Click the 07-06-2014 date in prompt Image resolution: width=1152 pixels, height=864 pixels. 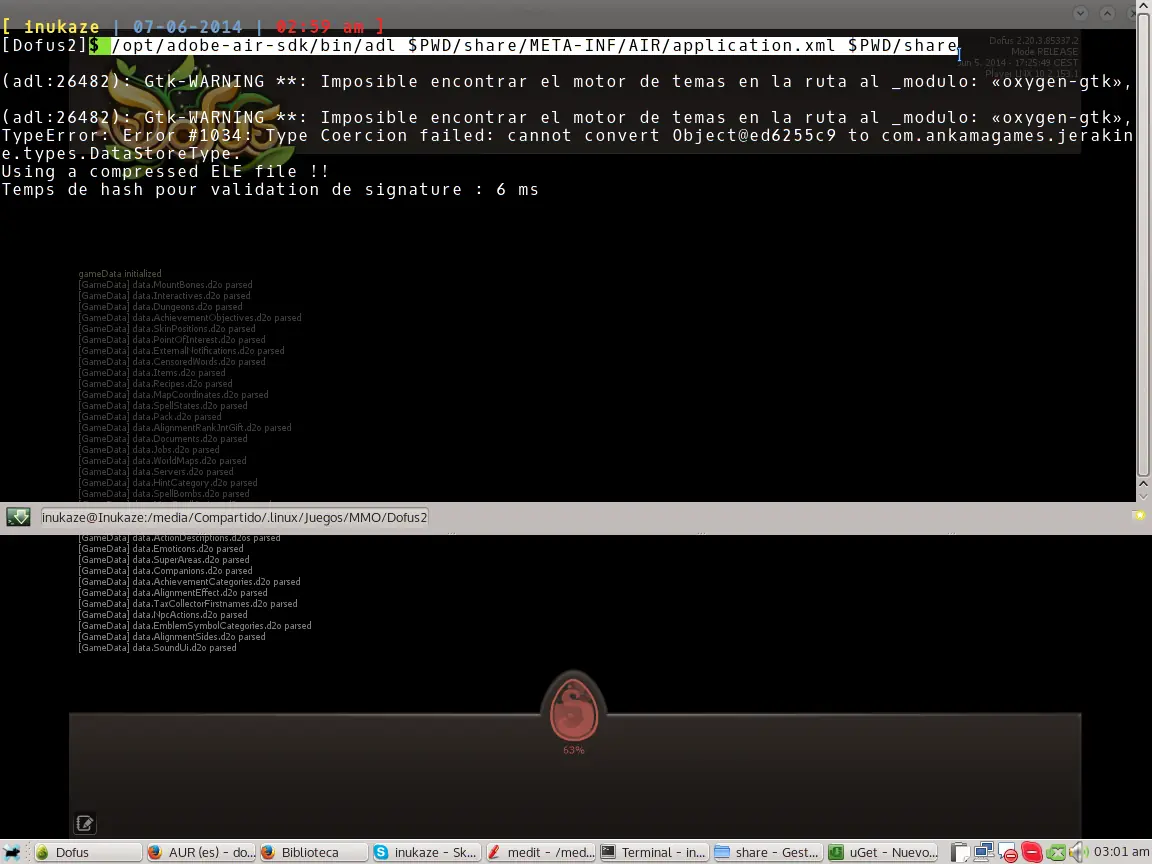click(x=187, y=27)
